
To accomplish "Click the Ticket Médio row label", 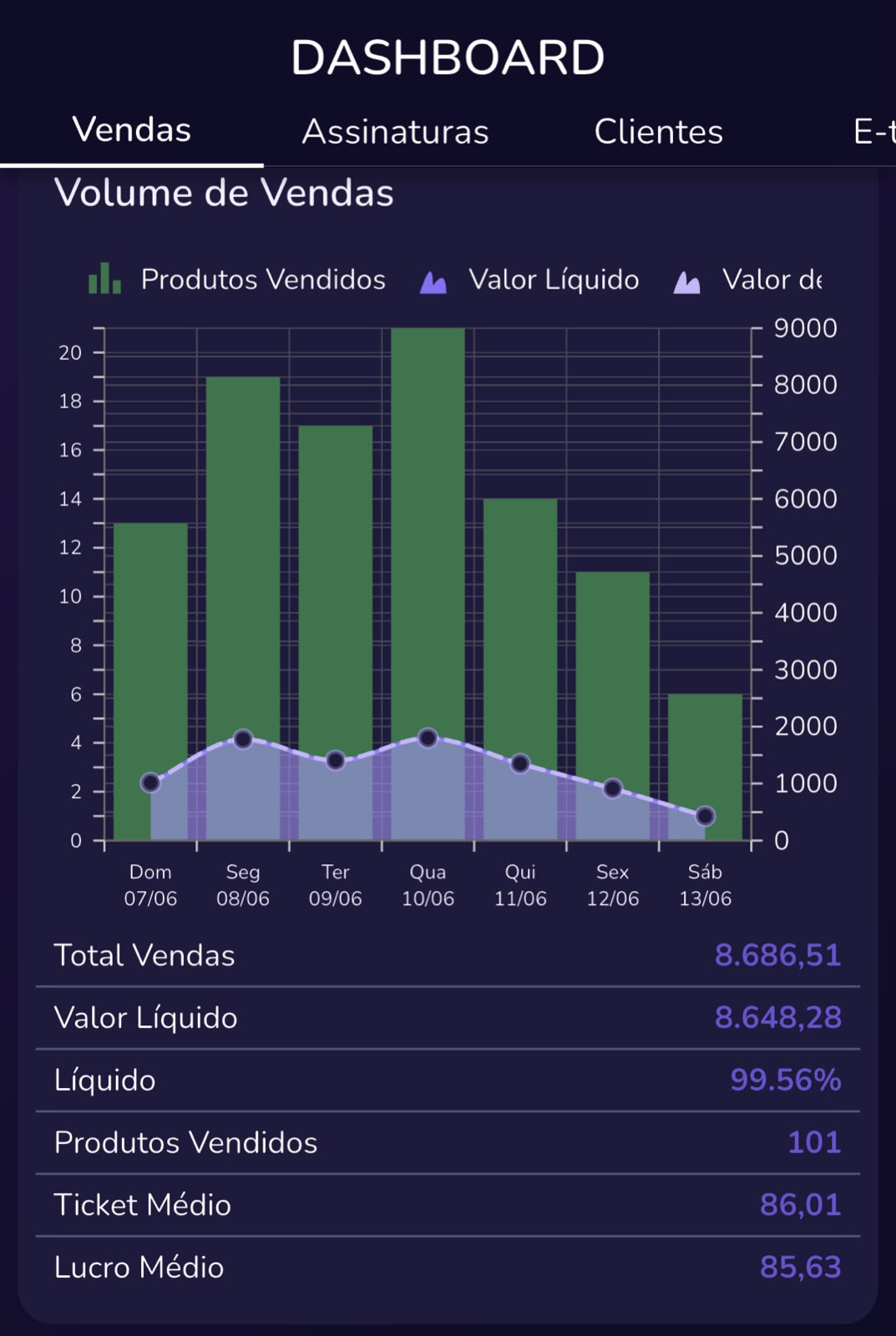I will pyautogui.click(x=143, y=1205).
